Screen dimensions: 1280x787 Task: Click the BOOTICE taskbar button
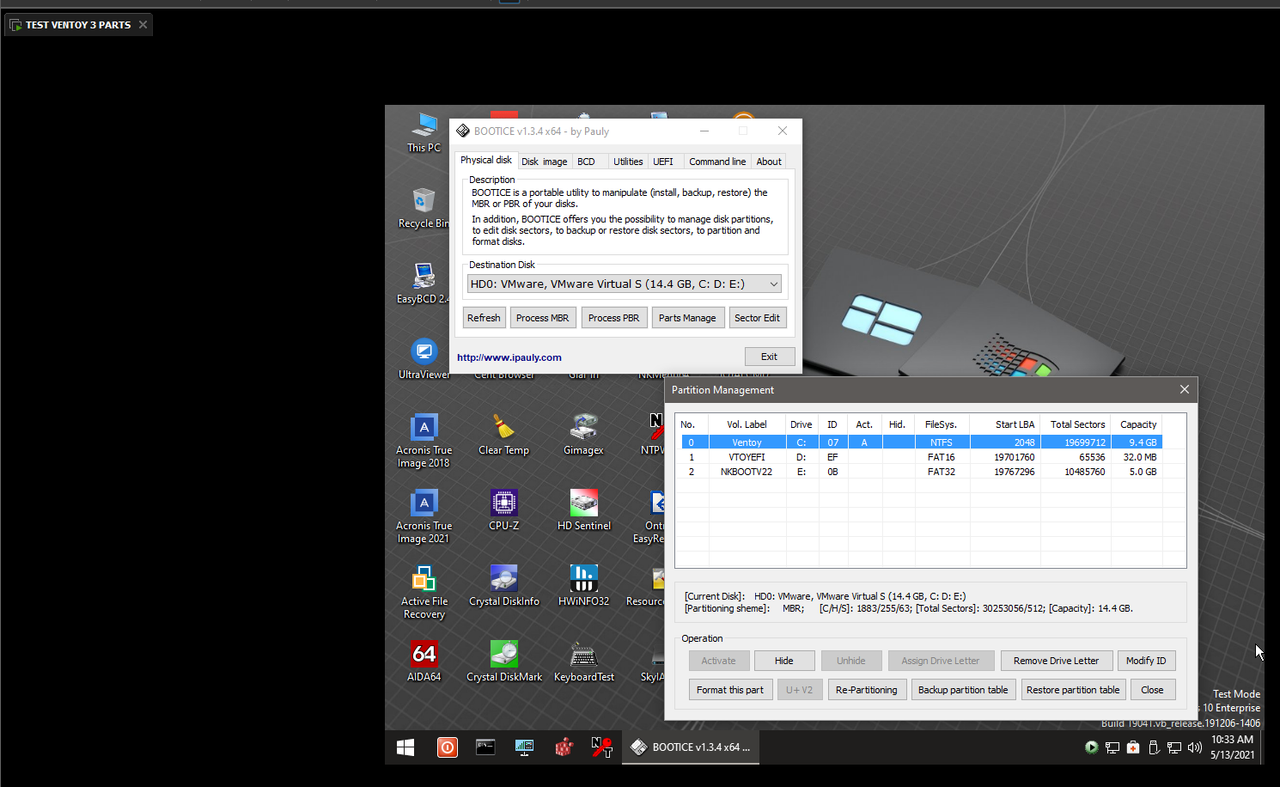pyautogui.click(x=691, y=747)
